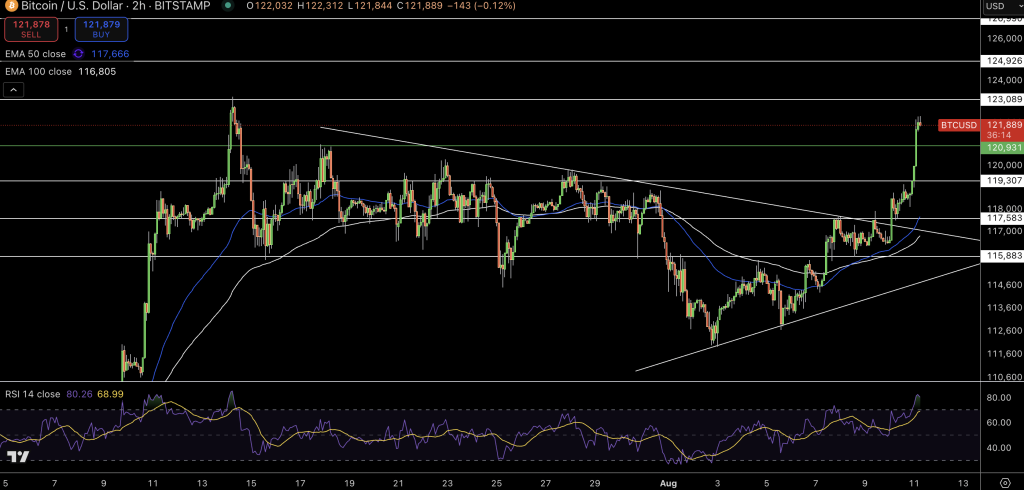1024x490 pixels.
Task: Click the 114,600 price scale value
Action: 1004,285
